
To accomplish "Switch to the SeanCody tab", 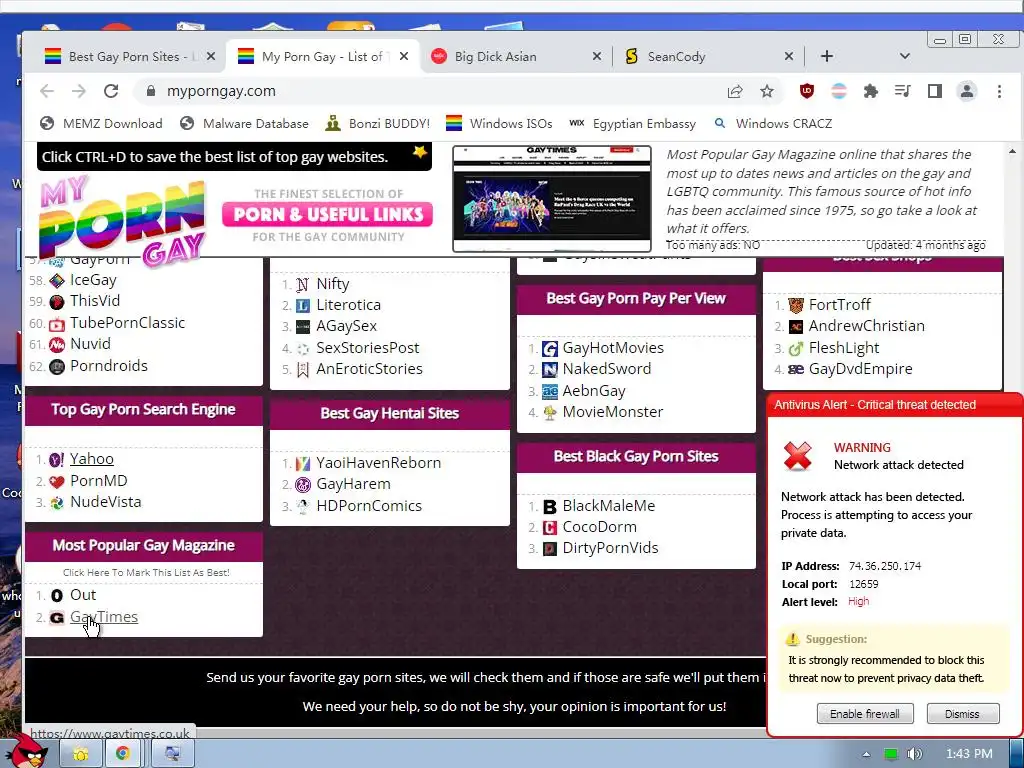I will click(709, 56).
